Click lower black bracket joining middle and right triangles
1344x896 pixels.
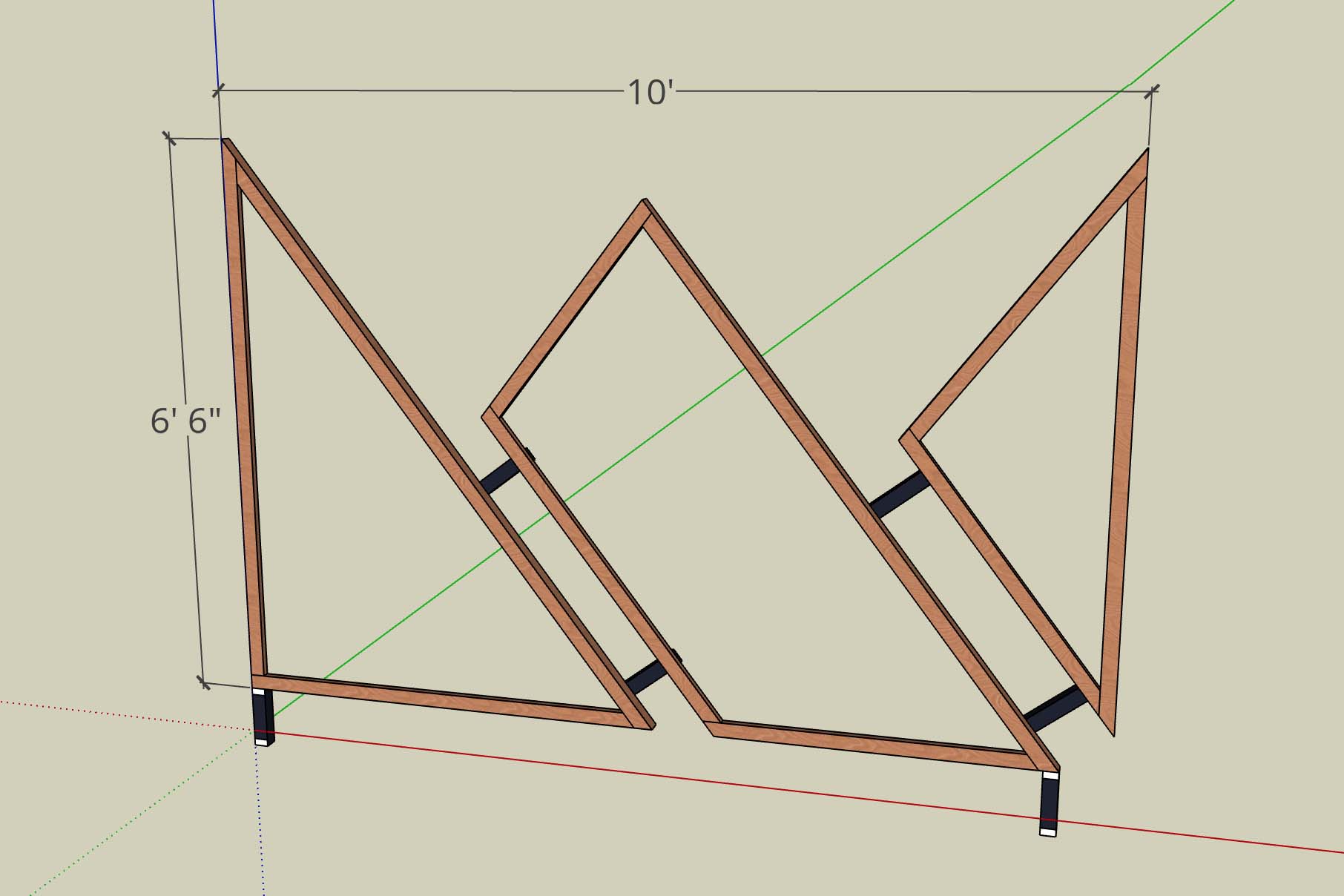pos(1053,709)
